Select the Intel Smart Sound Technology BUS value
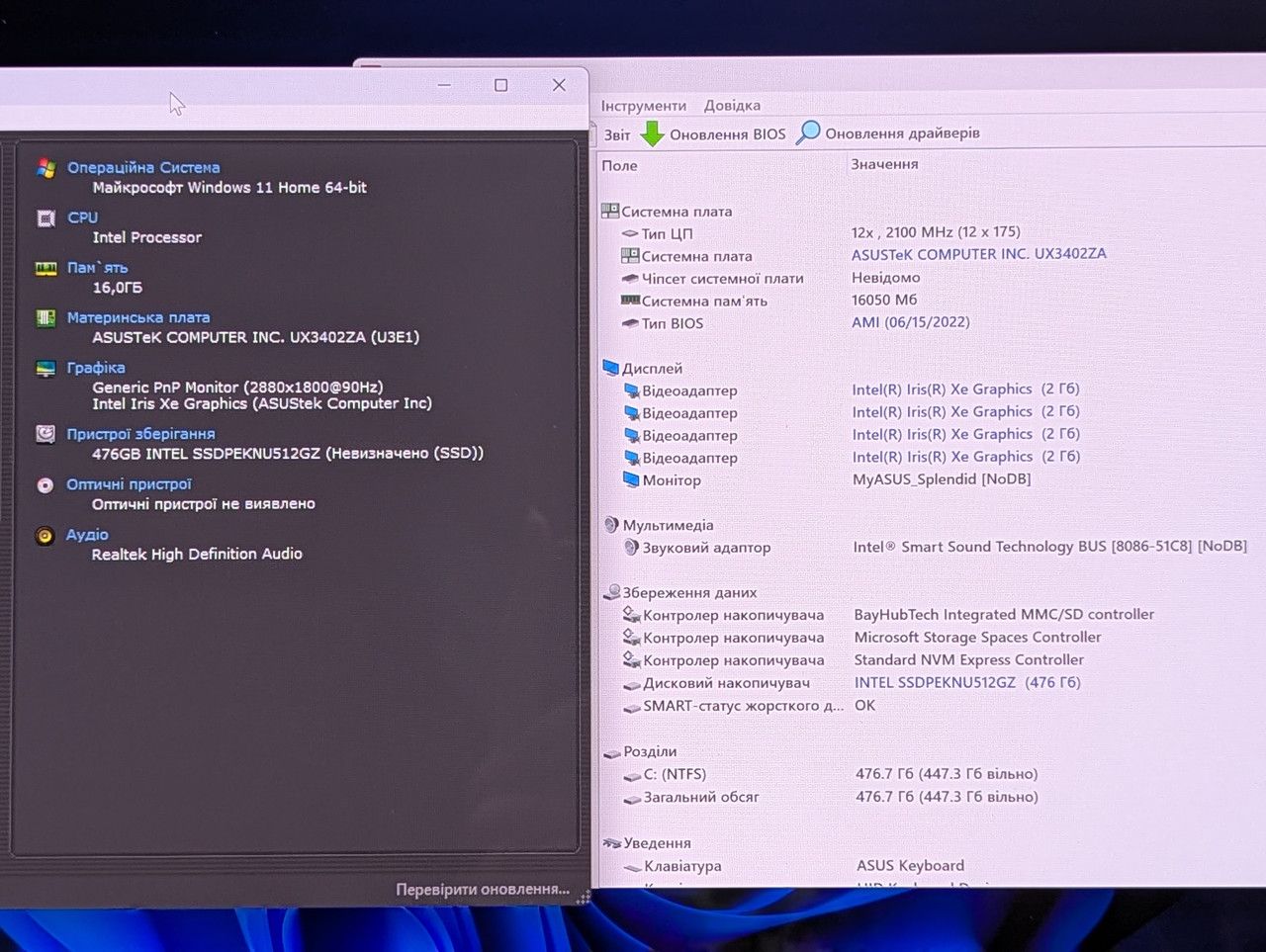Viewport: 1266px width, 952px height. [x=1050, y=547]
